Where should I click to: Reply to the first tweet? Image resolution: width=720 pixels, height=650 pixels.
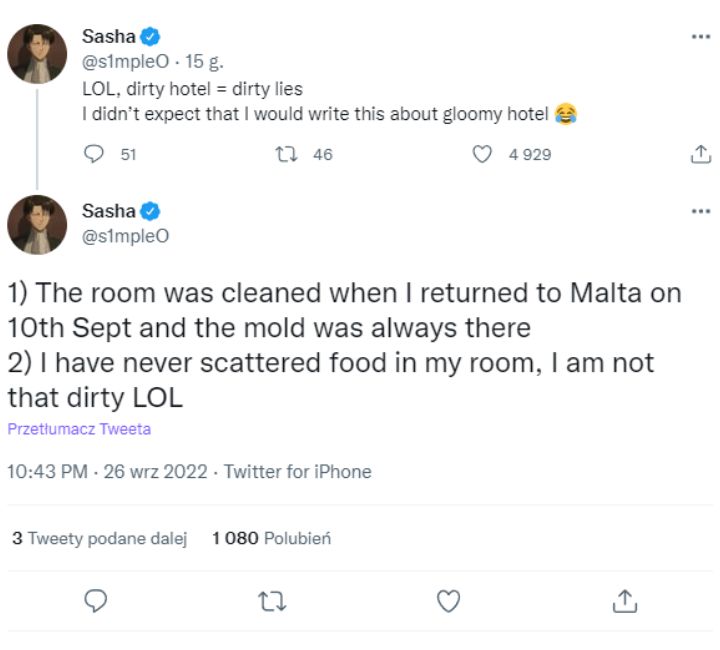pos(95,154)
